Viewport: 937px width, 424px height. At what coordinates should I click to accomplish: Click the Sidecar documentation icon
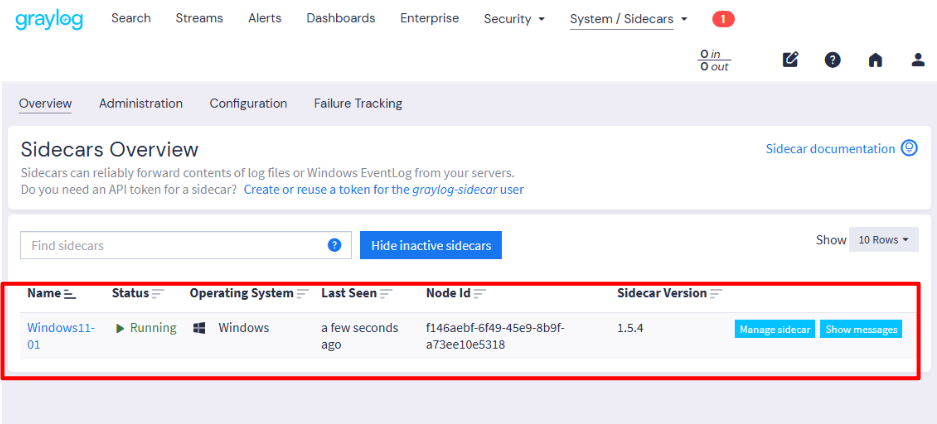909,148
